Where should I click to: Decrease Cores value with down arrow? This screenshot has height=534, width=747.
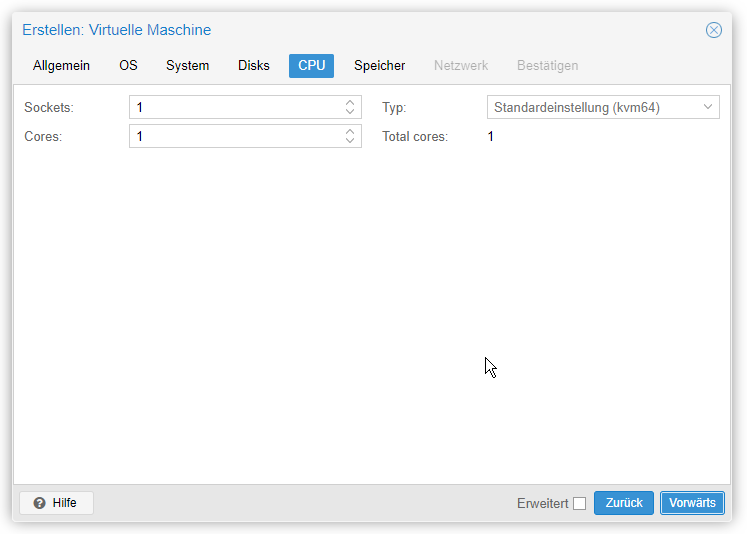[x=350, y=141]
